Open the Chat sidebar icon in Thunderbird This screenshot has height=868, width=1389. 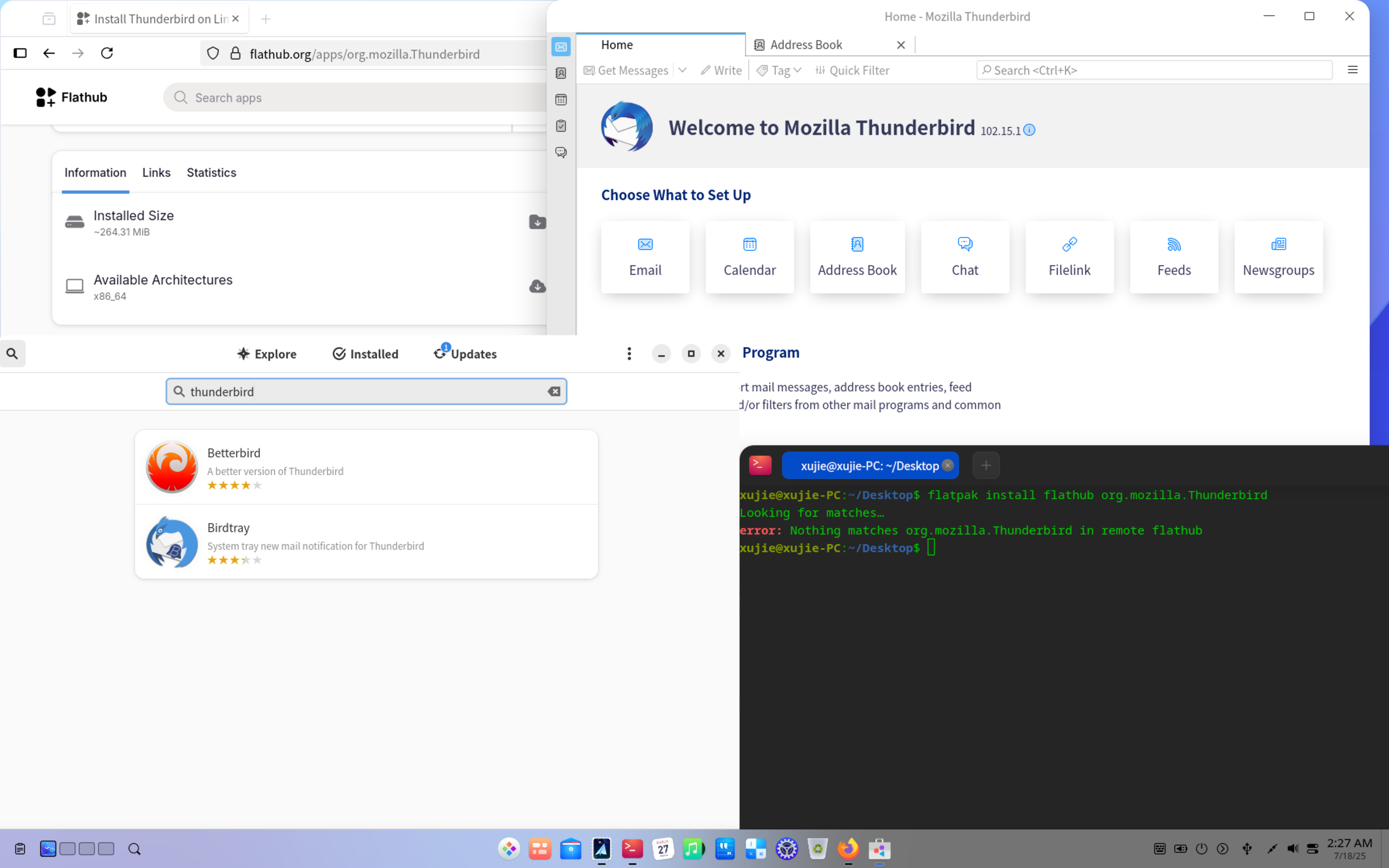(x=561, y=152)
